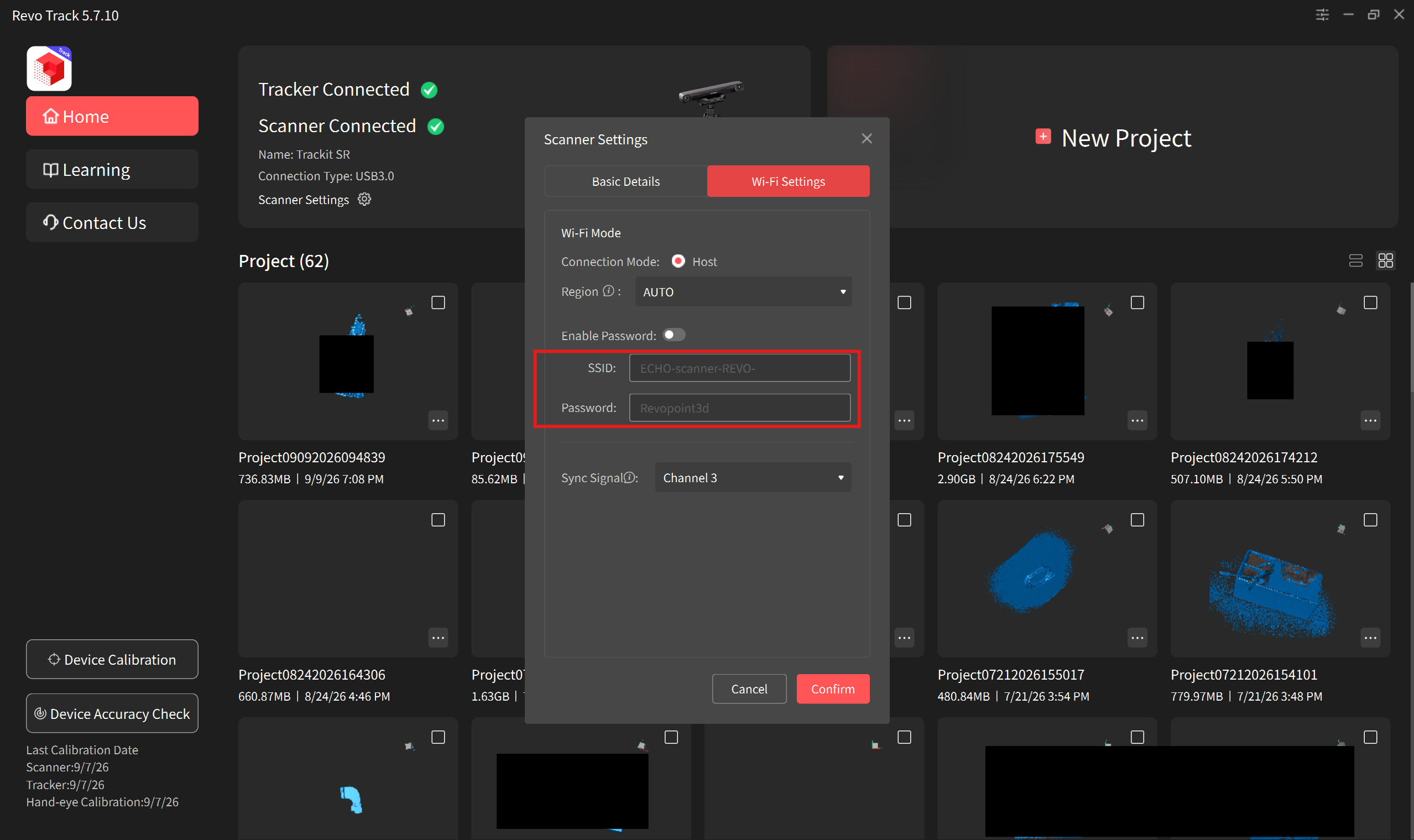Open more options for Project09092026094839
This screenshot has height=840, width=1414.
coord(438,421)
